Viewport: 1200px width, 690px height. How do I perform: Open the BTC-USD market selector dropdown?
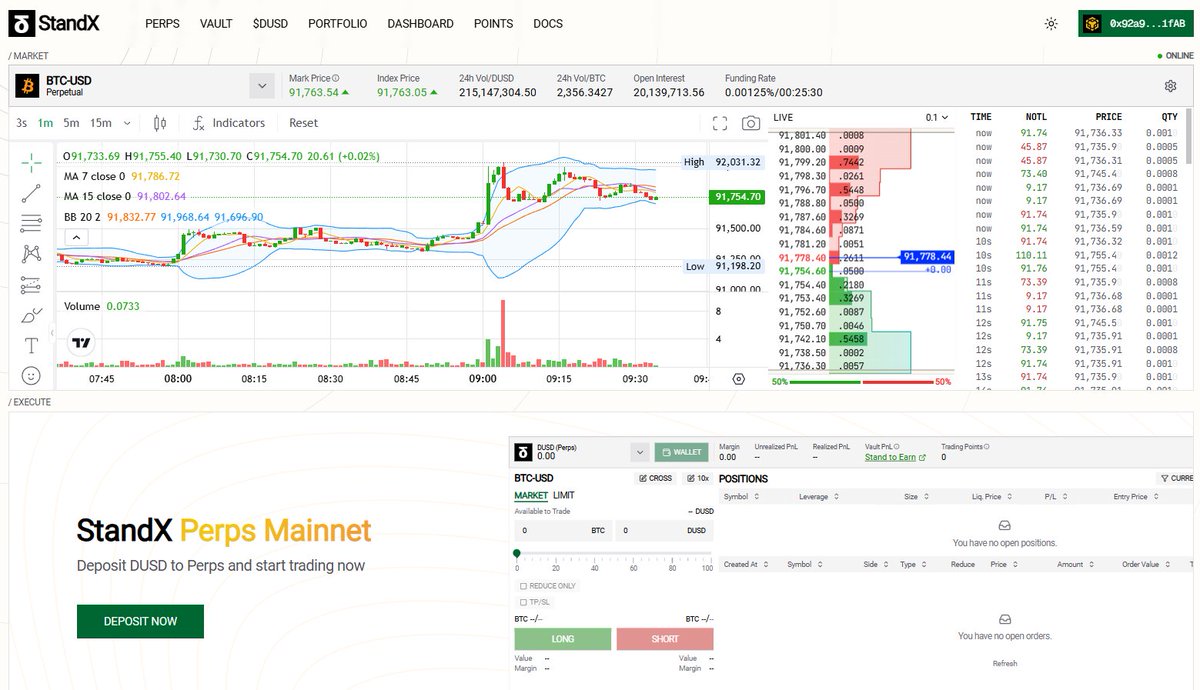coord(262,85)
